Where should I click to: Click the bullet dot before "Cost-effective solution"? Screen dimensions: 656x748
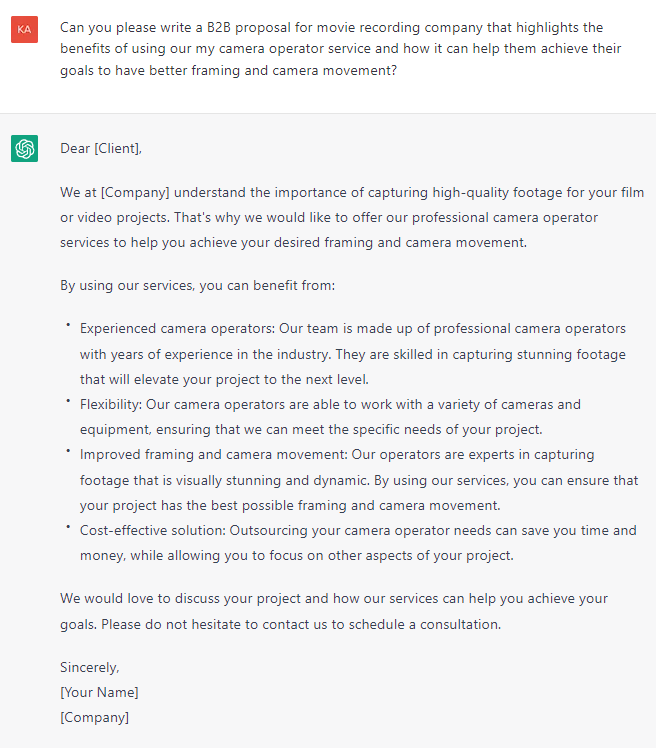click(x=69, y=527)
